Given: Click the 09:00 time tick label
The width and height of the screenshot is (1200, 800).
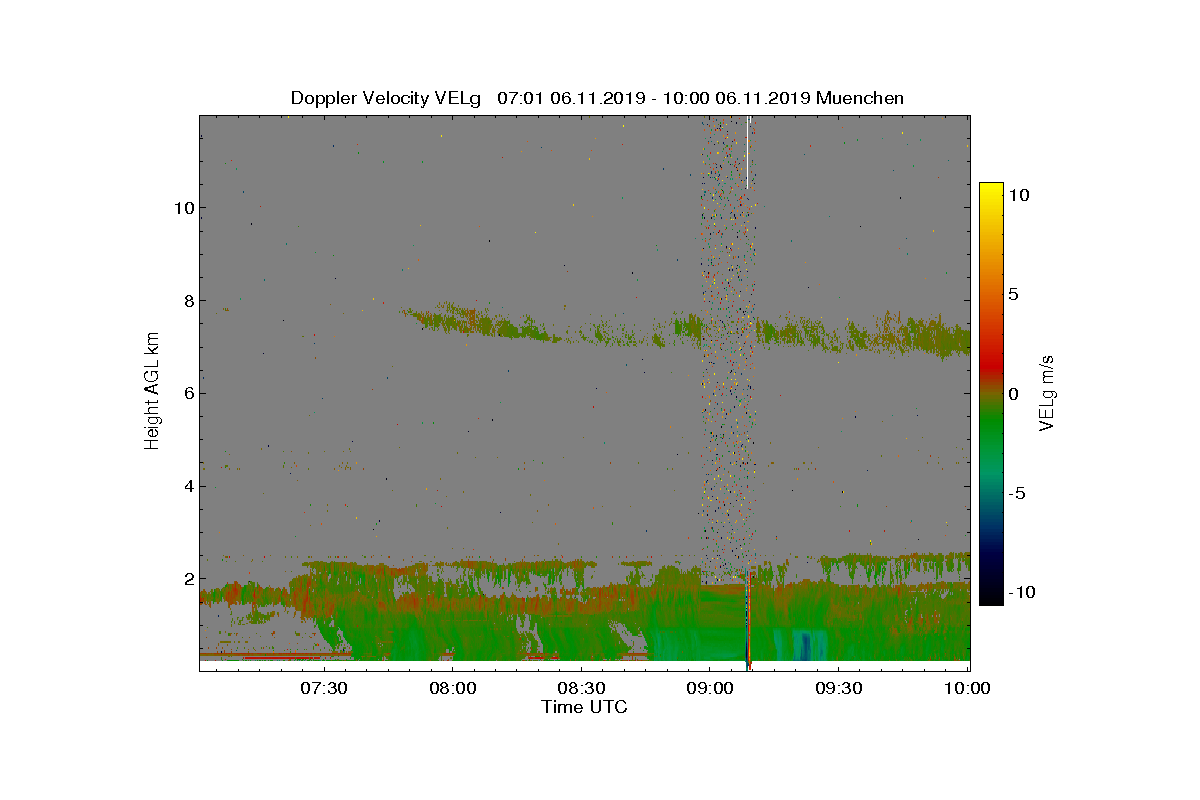Looking at the screenshot, I should 710,688.
